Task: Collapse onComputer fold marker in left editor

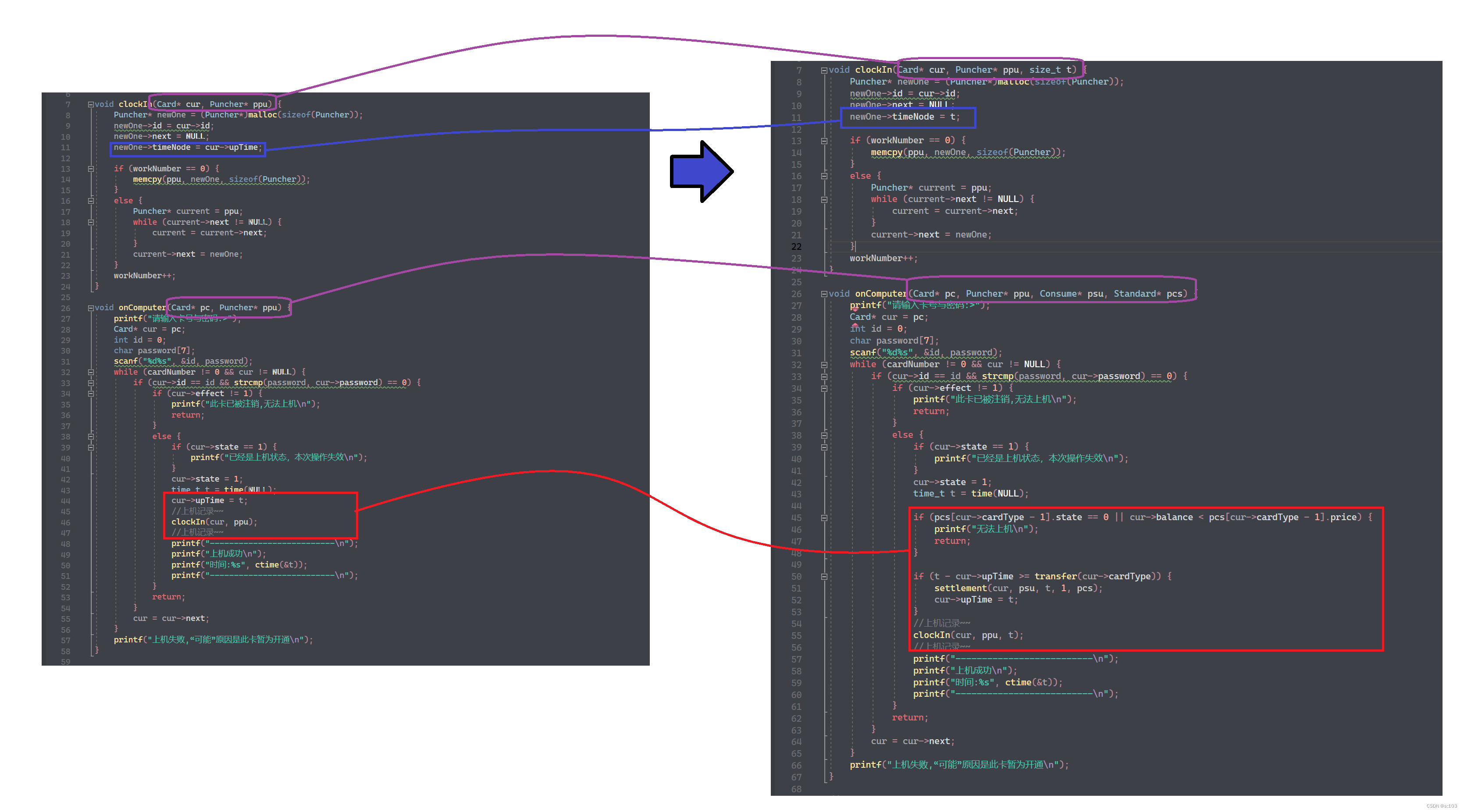Action: click(x=90, y=308)
